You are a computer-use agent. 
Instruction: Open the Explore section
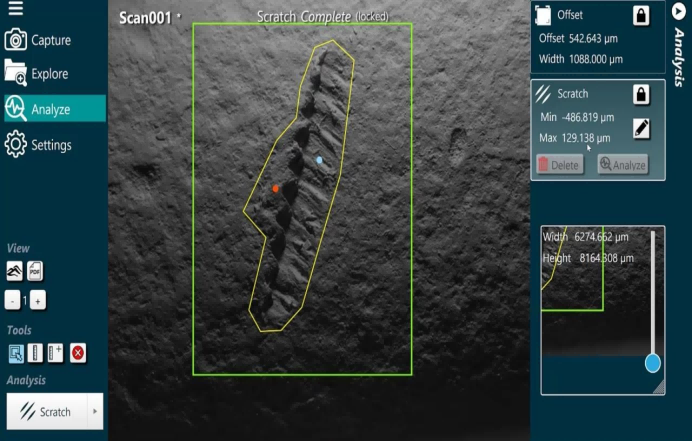click(x=54, y=73)
